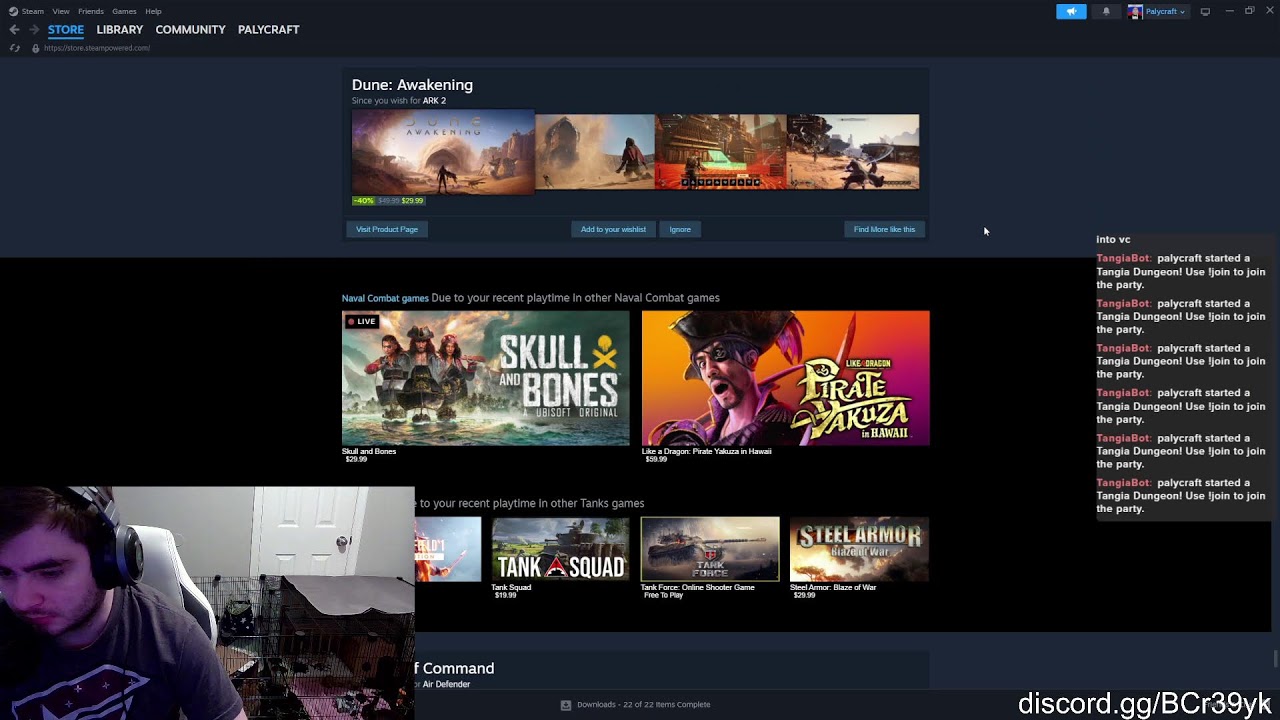The image size is (1280, 720).
Task: Expand the Palycraft account dropdown
Action: coord(1165,11)
